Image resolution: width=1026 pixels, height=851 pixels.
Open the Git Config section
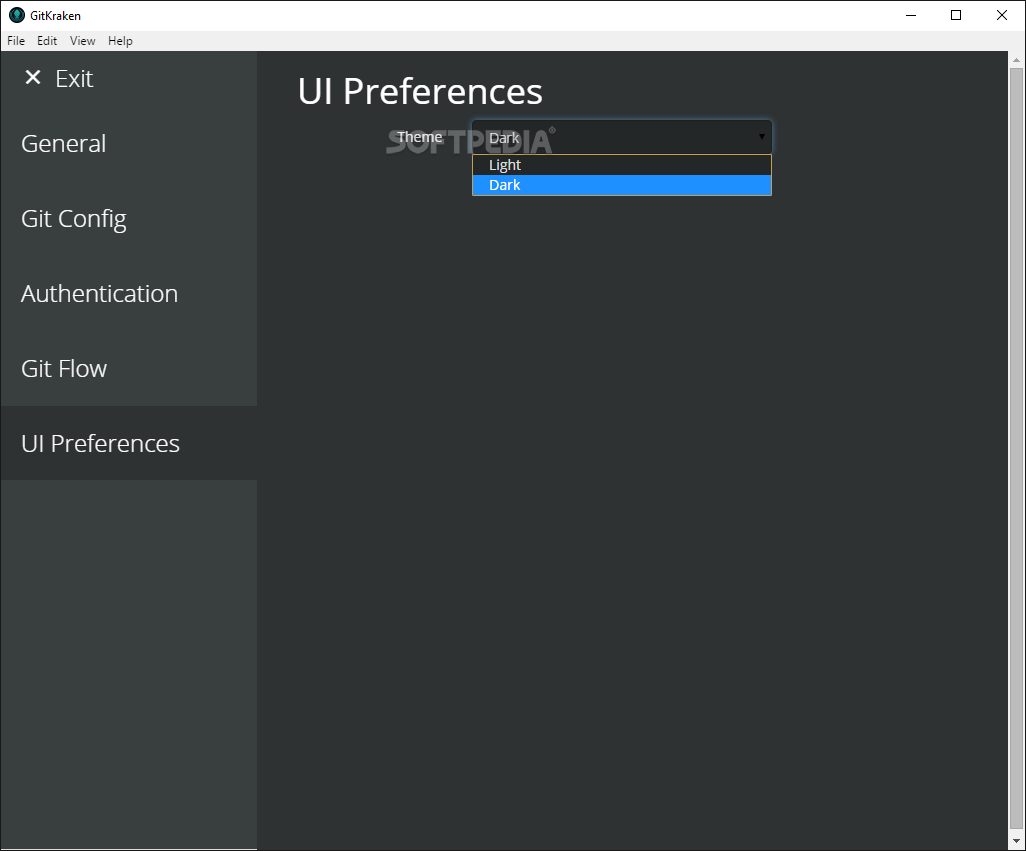129,219
